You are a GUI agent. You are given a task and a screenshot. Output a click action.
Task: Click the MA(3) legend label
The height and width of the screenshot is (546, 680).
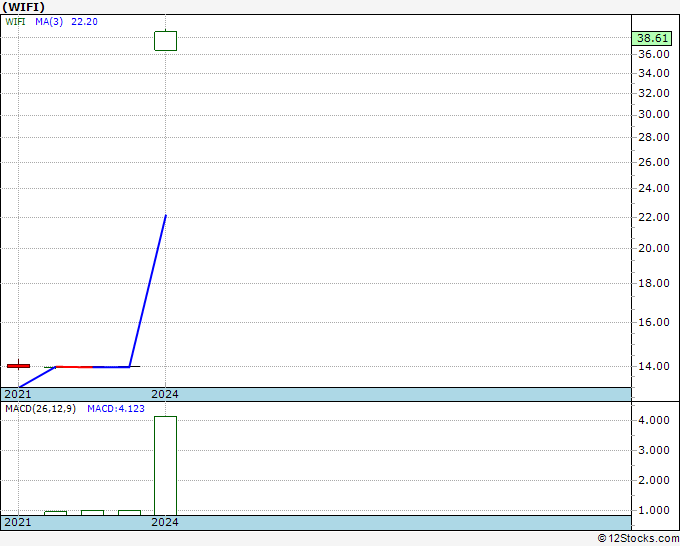[x=49, y=22]
